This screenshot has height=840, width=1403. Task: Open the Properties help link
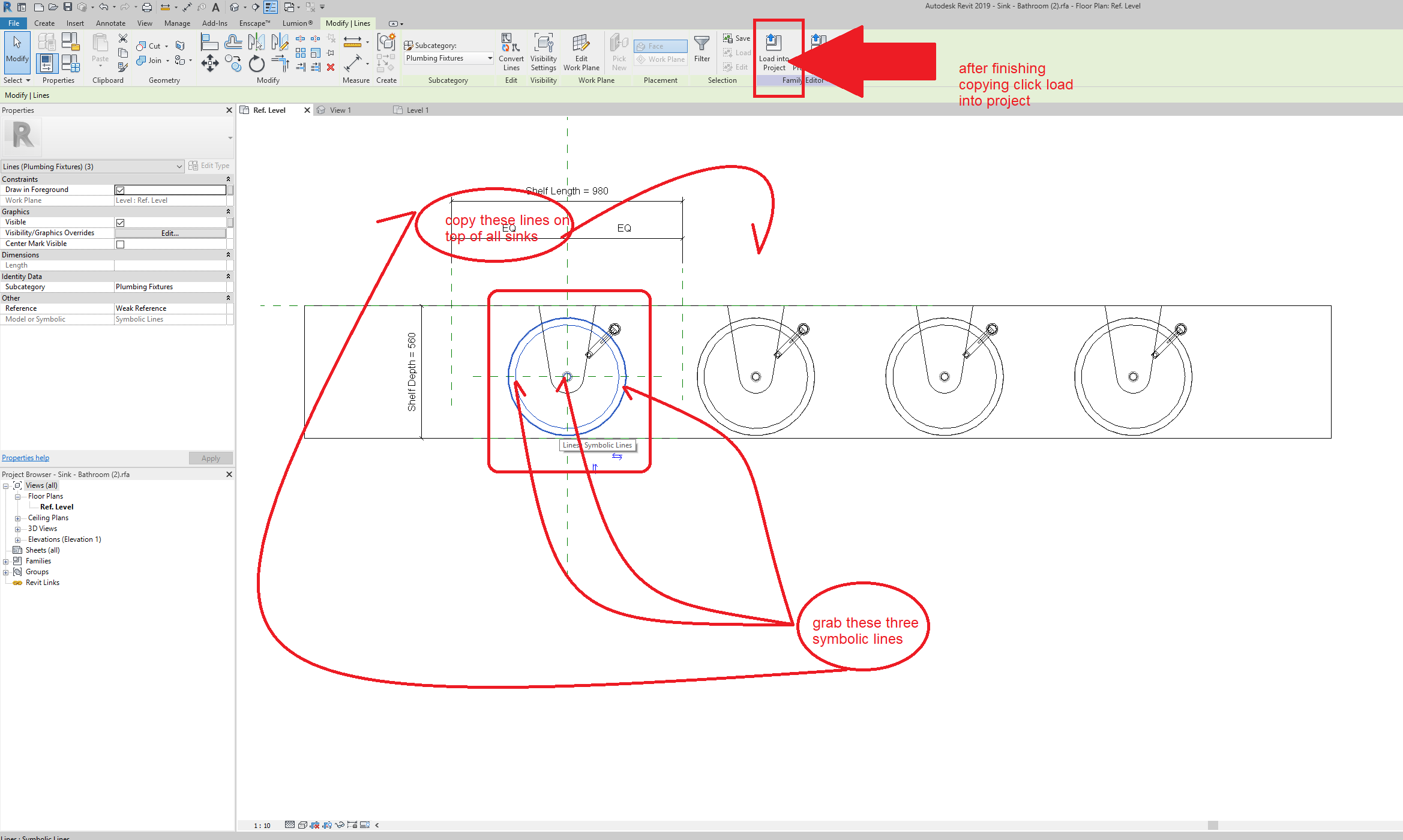25,457
